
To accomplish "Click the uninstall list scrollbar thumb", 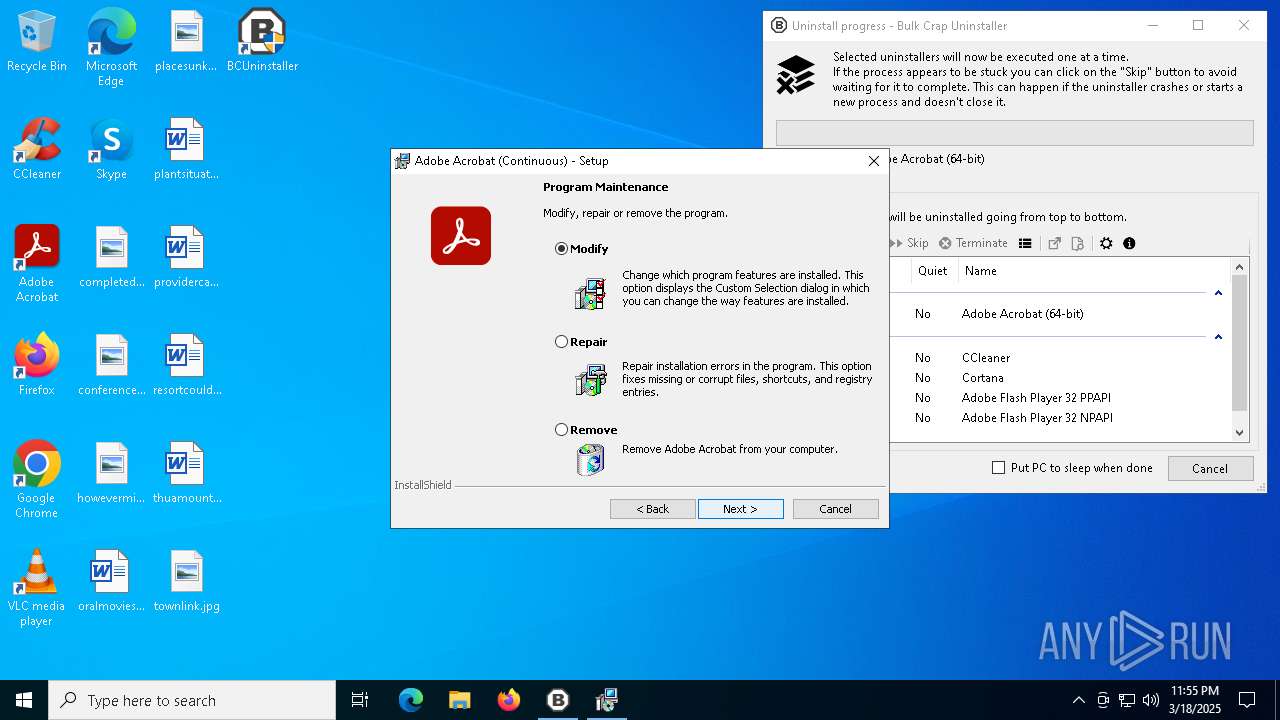I will (1240, 343).
